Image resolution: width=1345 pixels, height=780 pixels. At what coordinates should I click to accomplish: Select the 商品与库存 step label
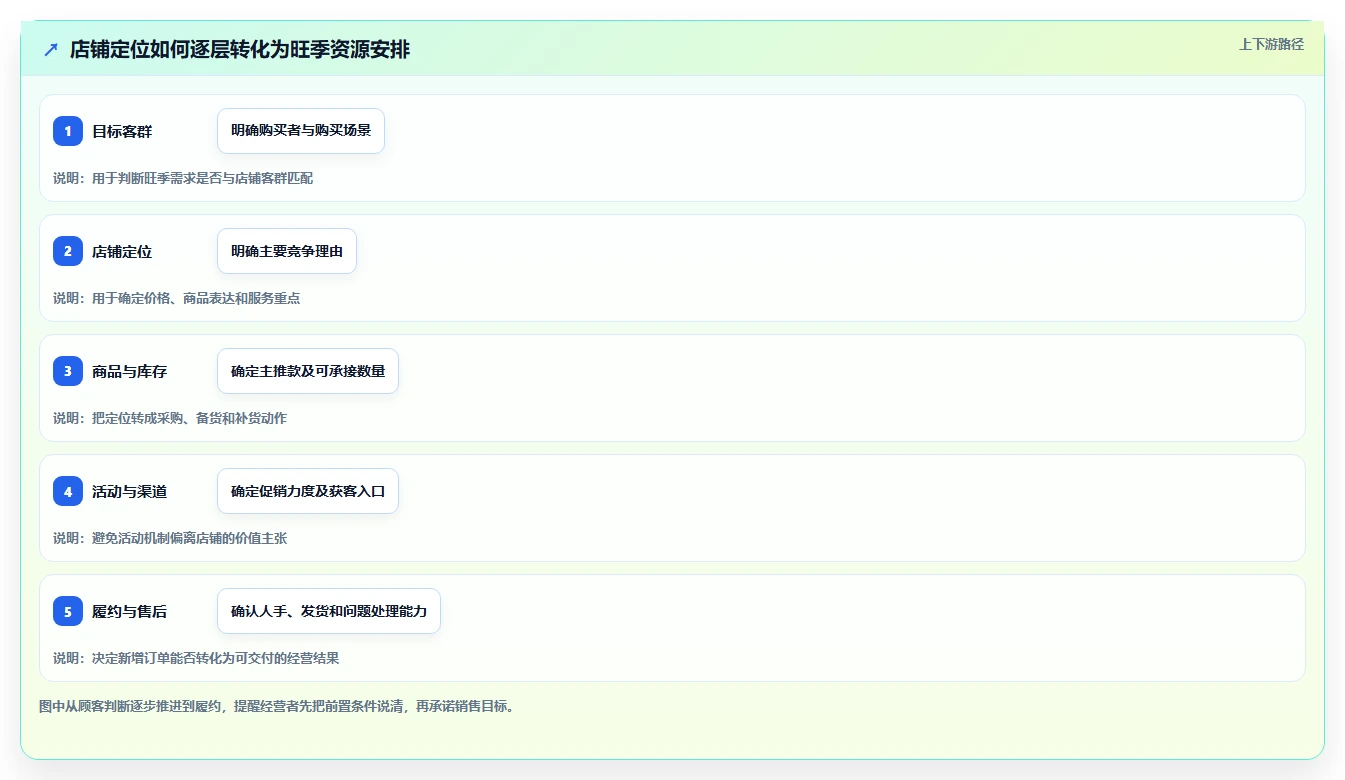point(129,371)
